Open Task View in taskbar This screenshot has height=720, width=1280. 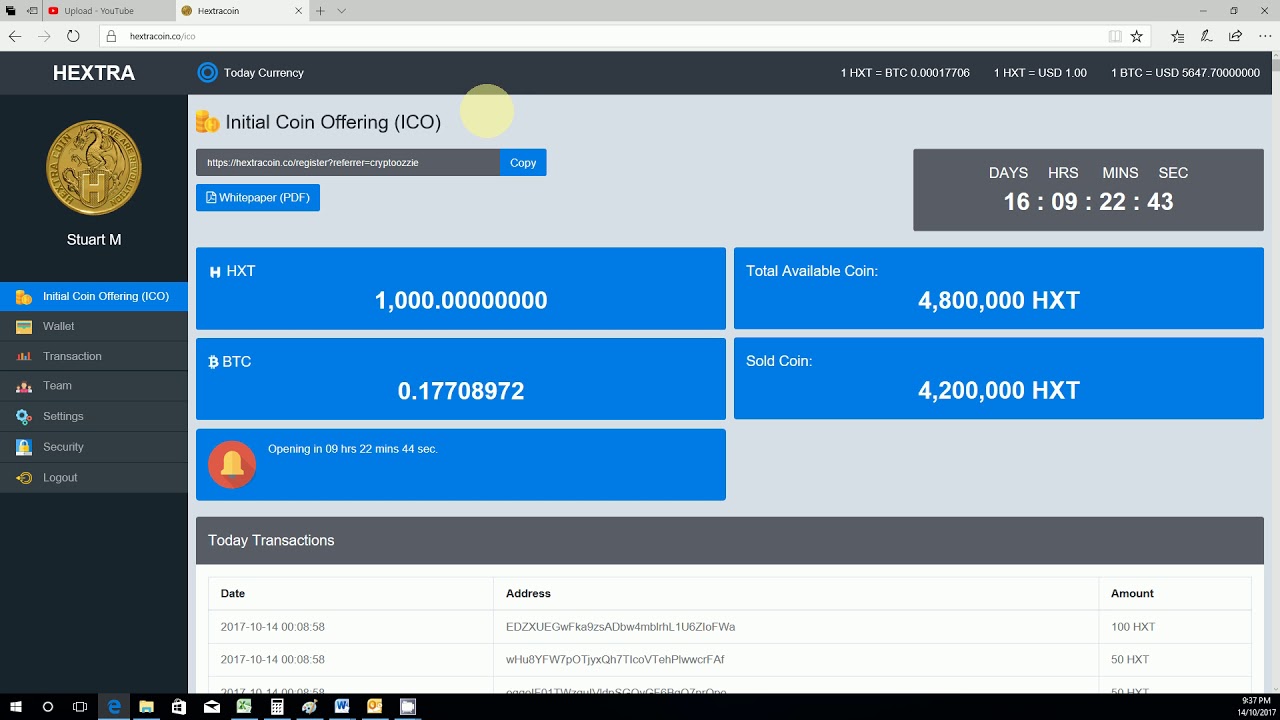[80, 706]
